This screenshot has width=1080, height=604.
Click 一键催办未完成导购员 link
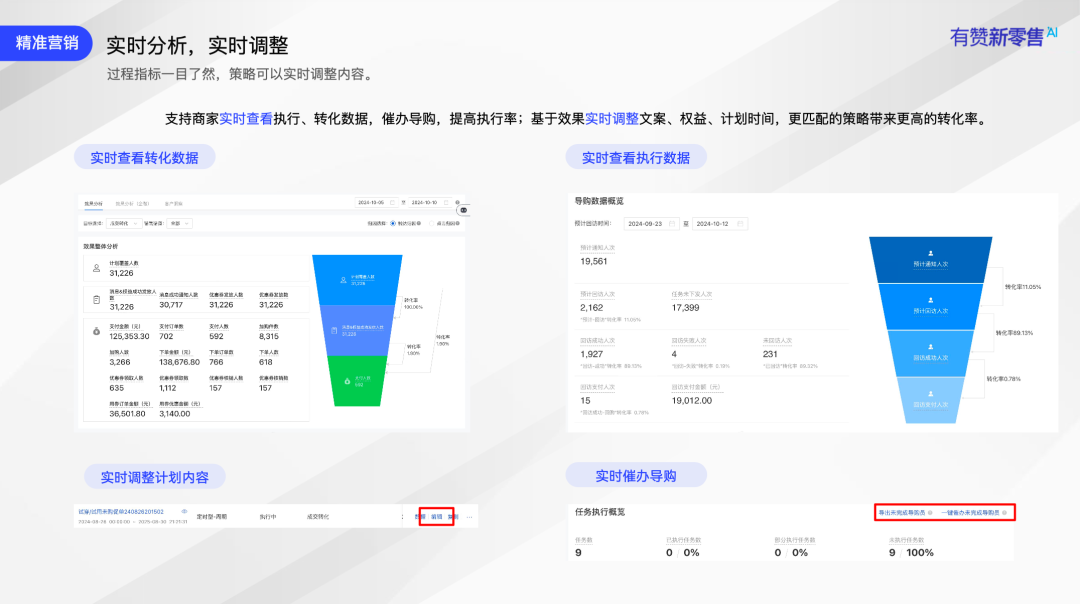[970, 512]
